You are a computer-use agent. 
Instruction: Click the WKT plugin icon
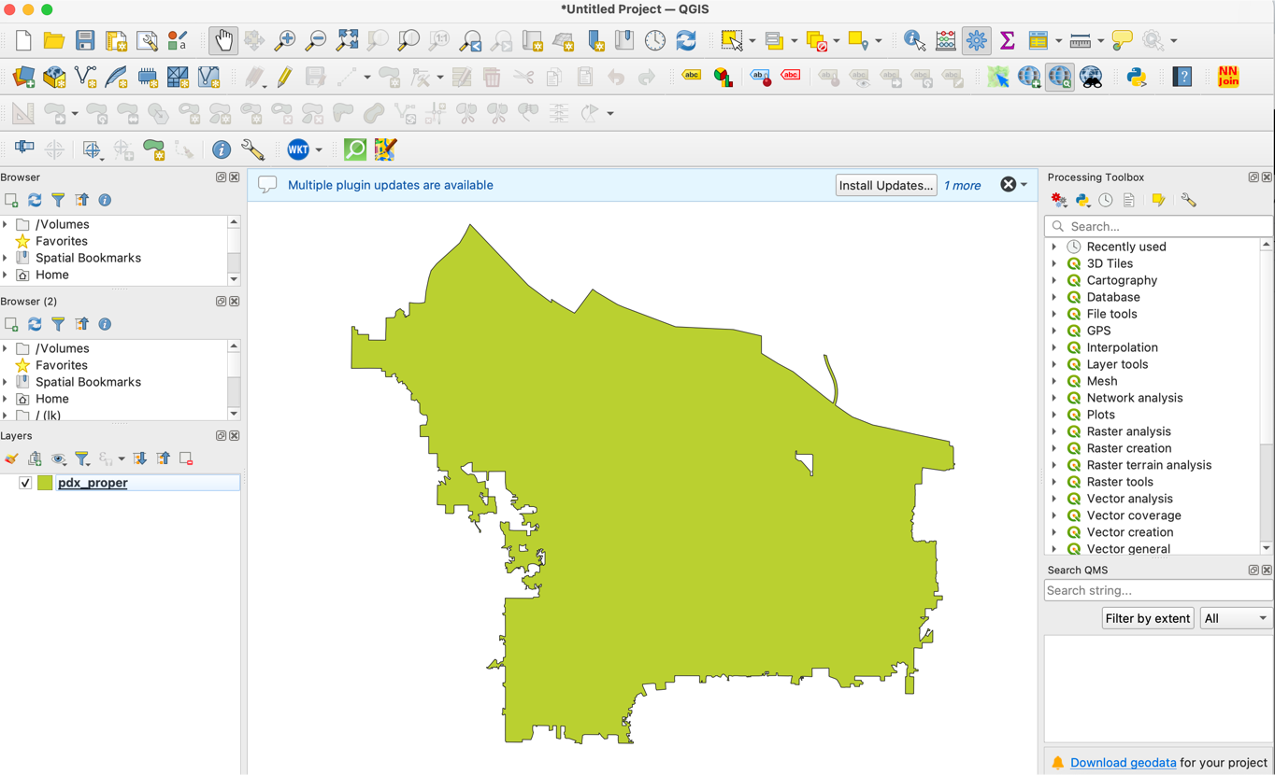coord(298,150)
